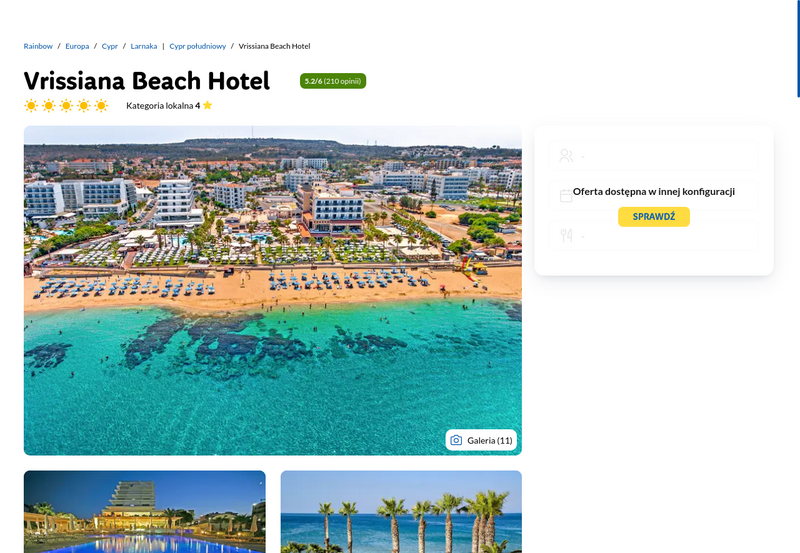Open the palm trees sea thumbnail
The width and height of the screenshot is (800, 553).
[401, 512]
